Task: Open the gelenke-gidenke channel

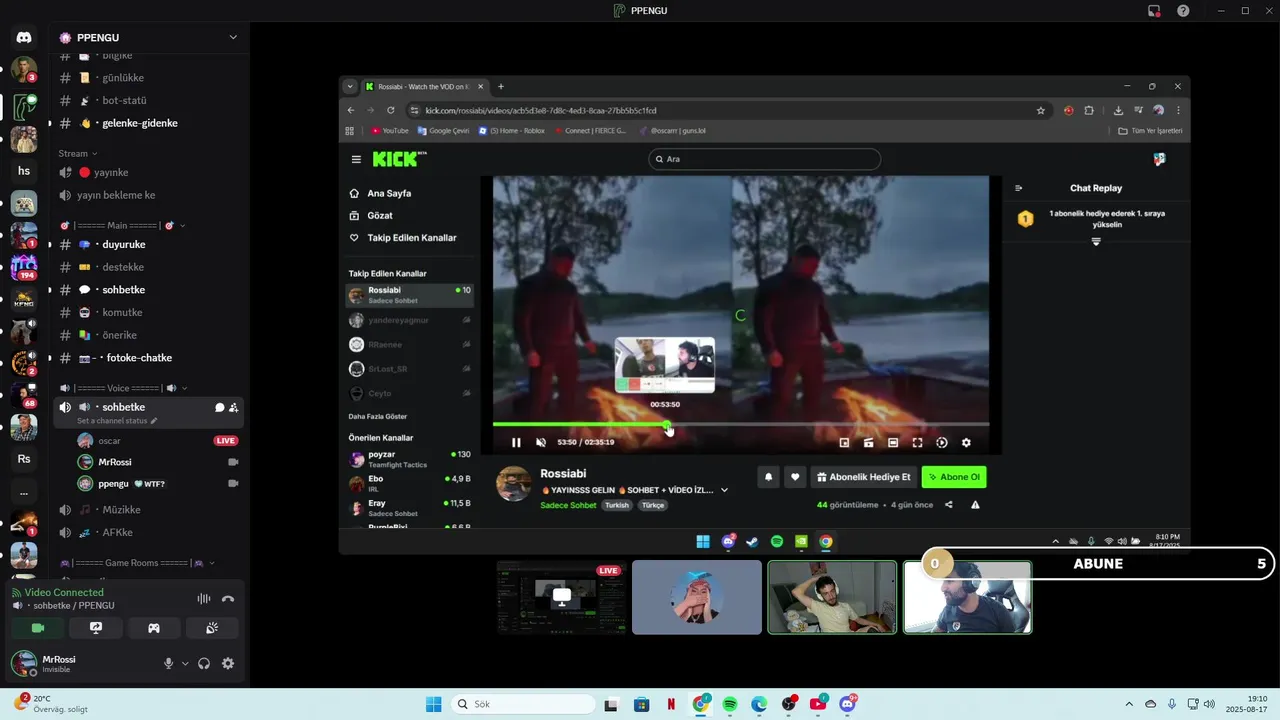Action: (x=148, y=123)
